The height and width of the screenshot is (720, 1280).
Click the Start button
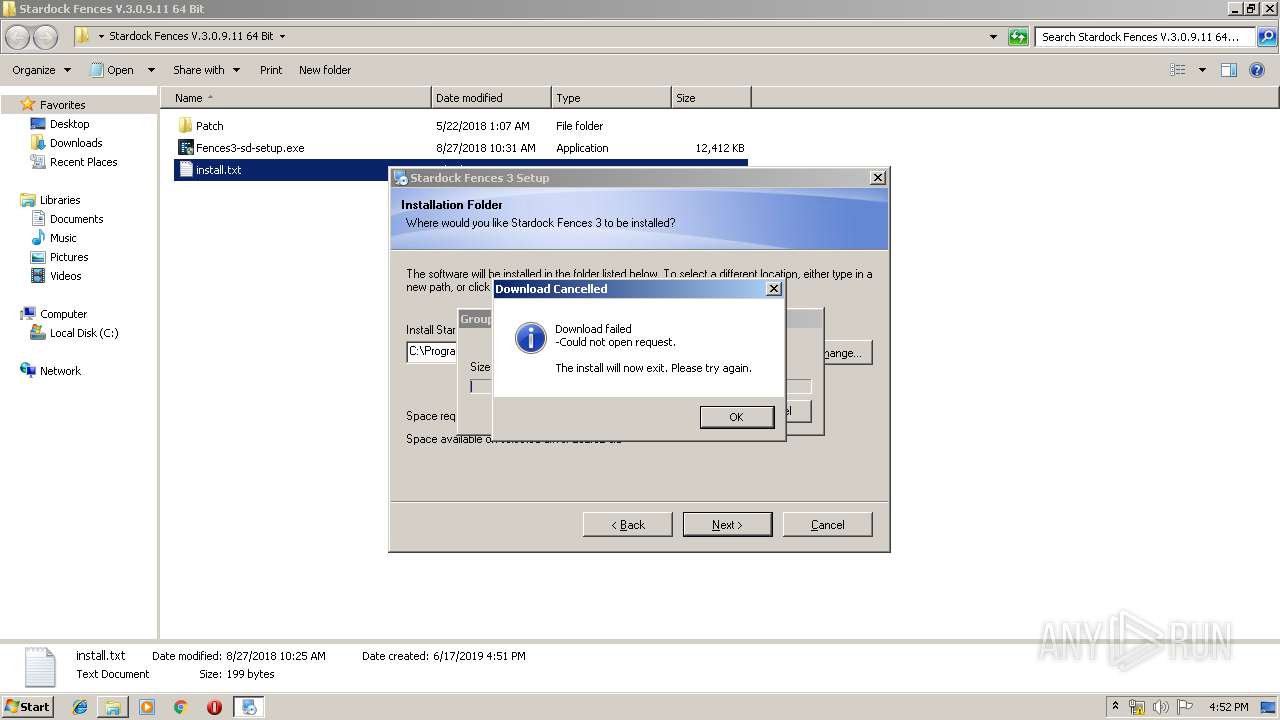click(27, 706)
